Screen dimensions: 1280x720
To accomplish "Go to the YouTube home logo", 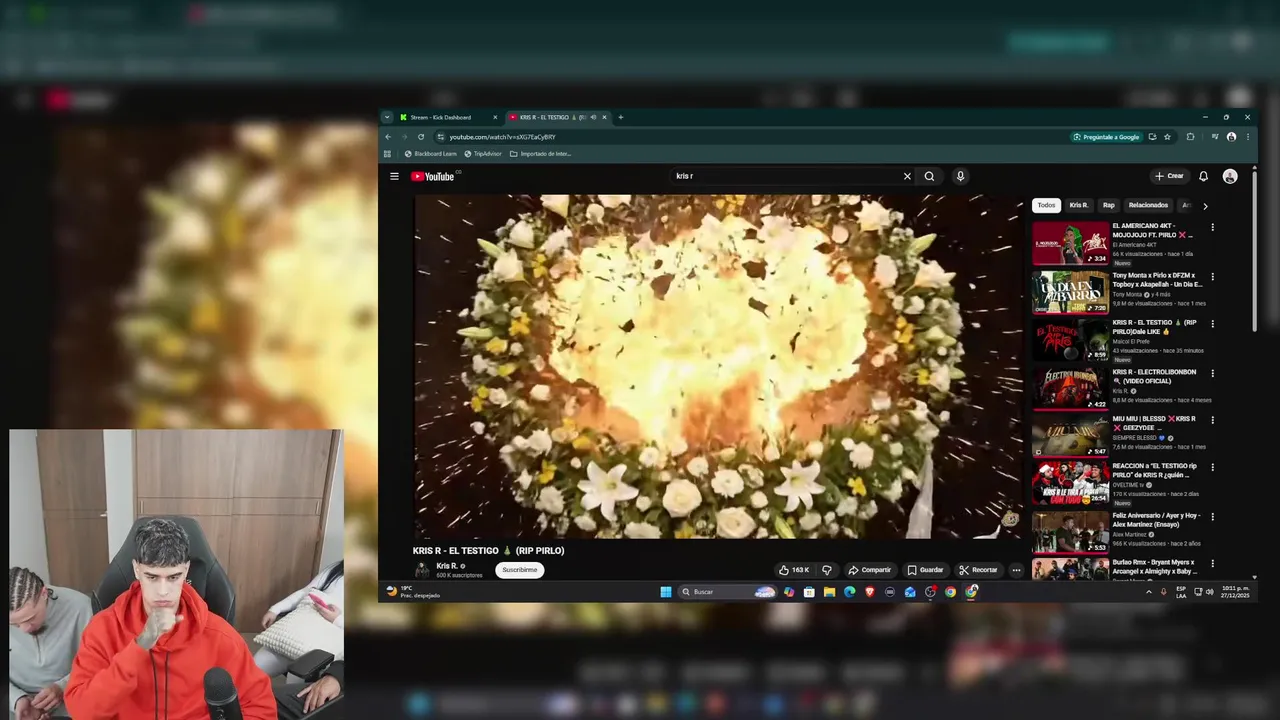I will (x=432, y=177).
